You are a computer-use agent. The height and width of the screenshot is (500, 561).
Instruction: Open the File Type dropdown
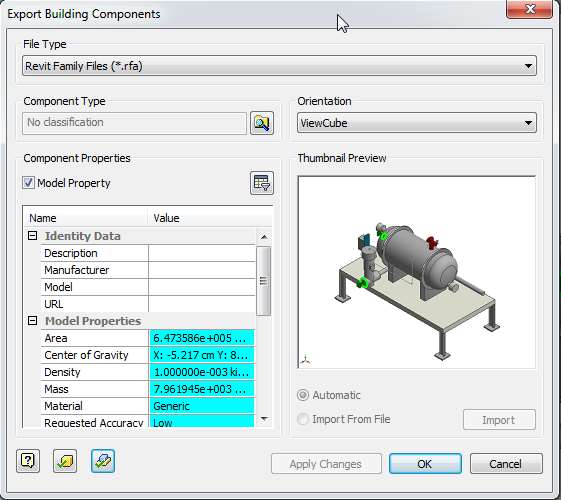(279, 66)
